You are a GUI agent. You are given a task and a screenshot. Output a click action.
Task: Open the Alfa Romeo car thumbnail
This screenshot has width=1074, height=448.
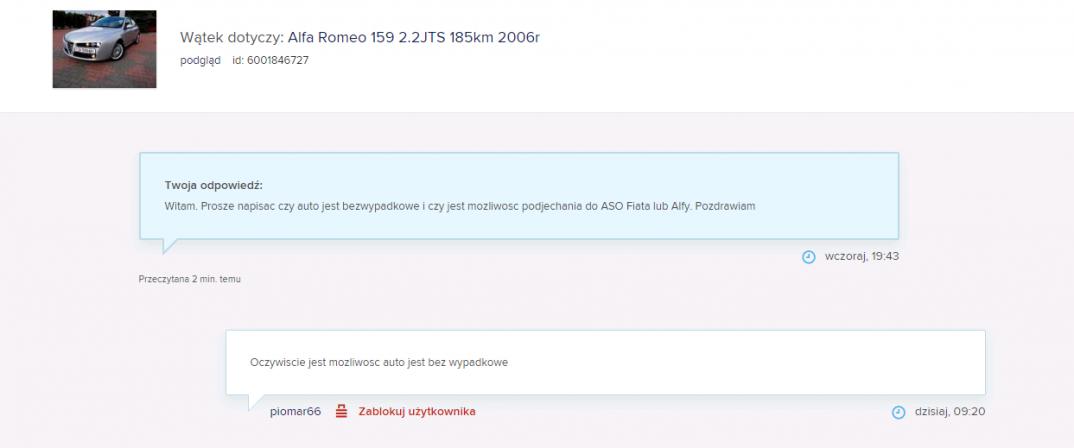(104, 49)
